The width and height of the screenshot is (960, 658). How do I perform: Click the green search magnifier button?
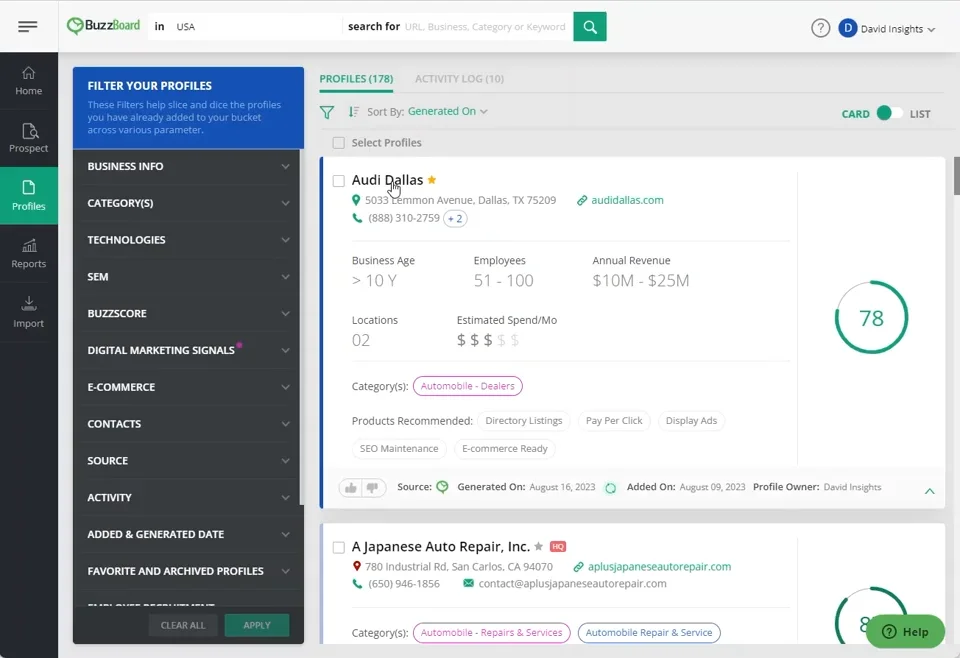coord(590,26)
